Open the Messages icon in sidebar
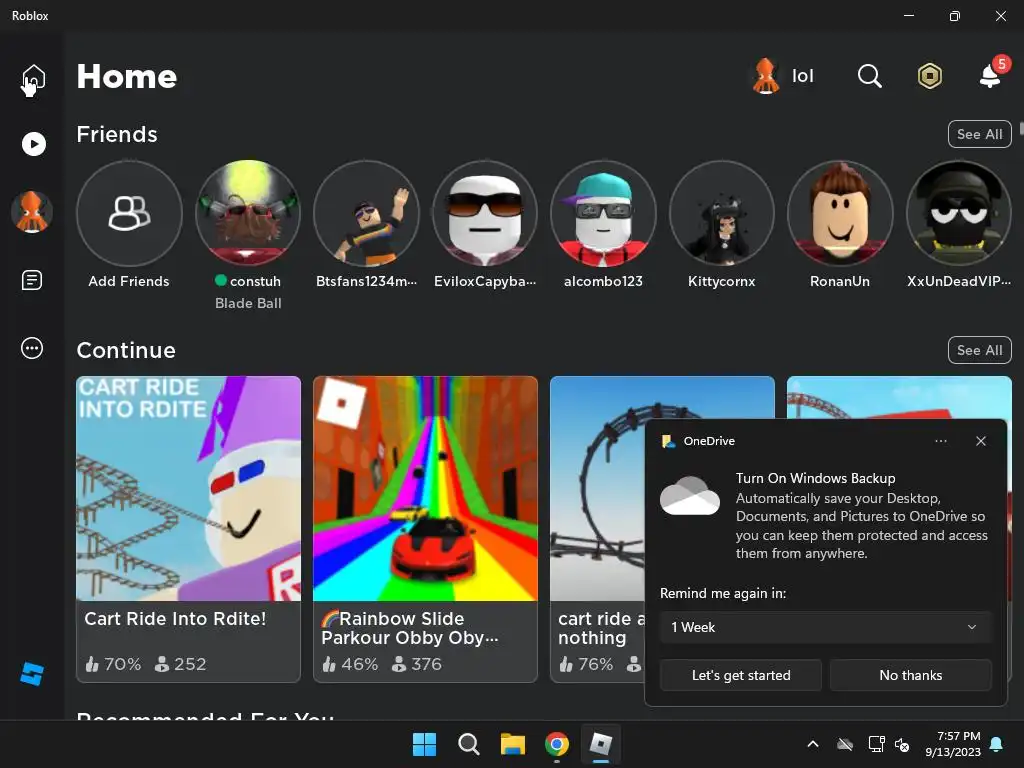The height and width of the screenshot is (768, 1024). point(32,280)
